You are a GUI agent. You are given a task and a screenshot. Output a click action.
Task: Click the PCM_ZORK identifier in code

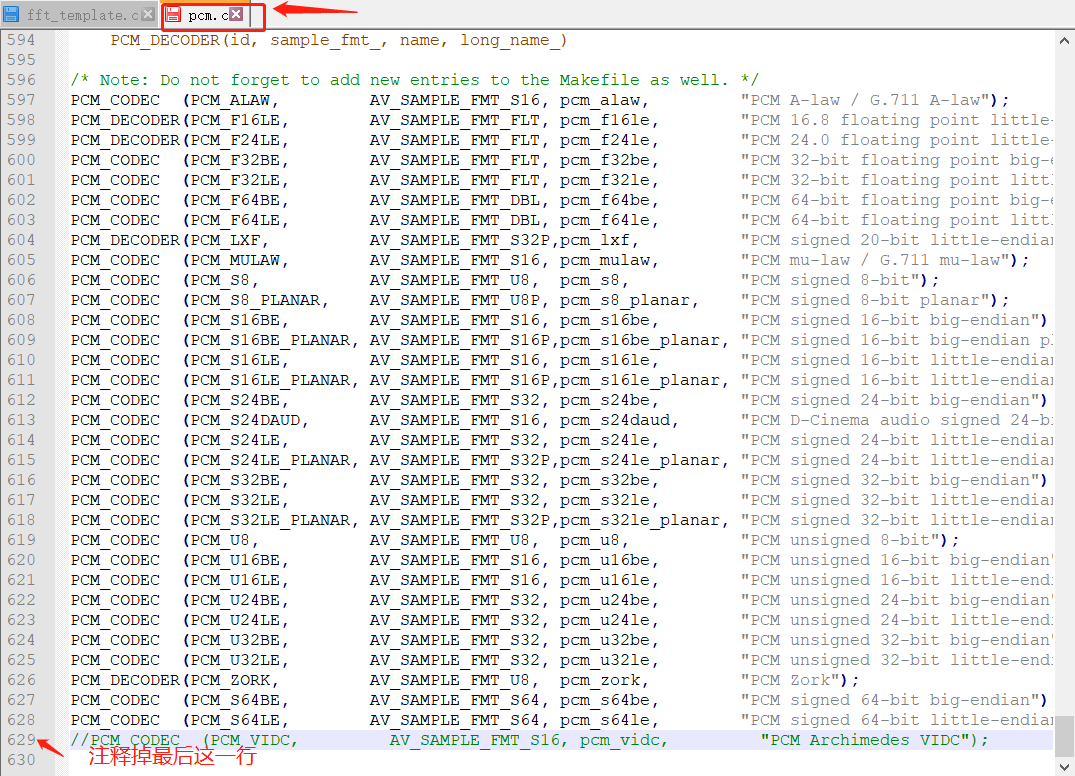(x=229, y=680)
